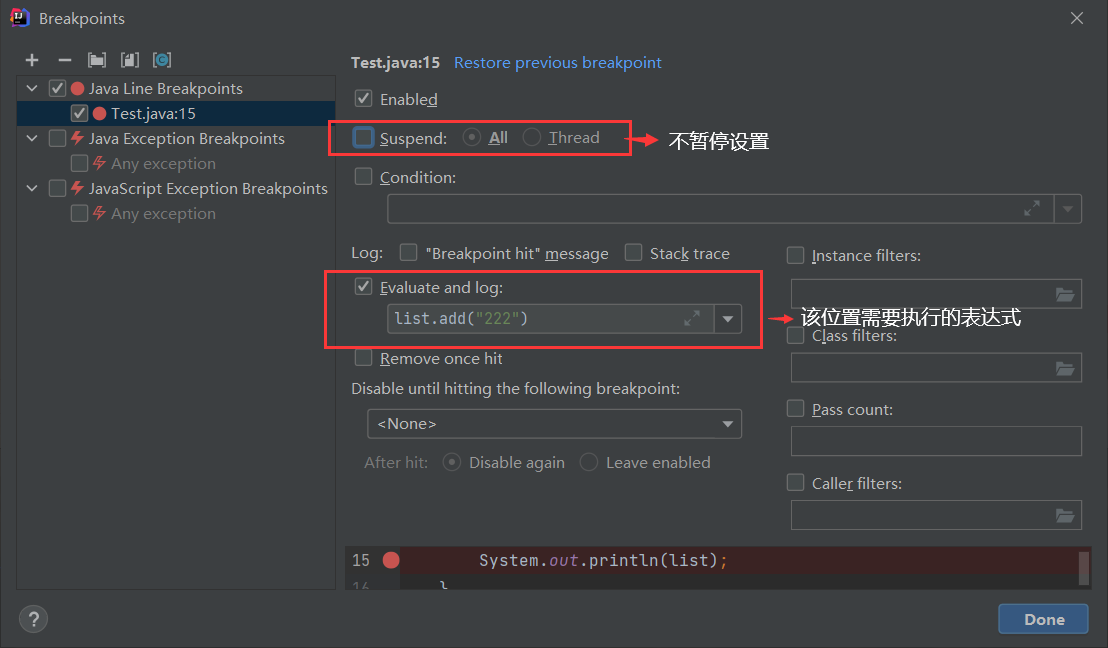
Task: Open help via the question mark icon
Action: click(33, 618)
